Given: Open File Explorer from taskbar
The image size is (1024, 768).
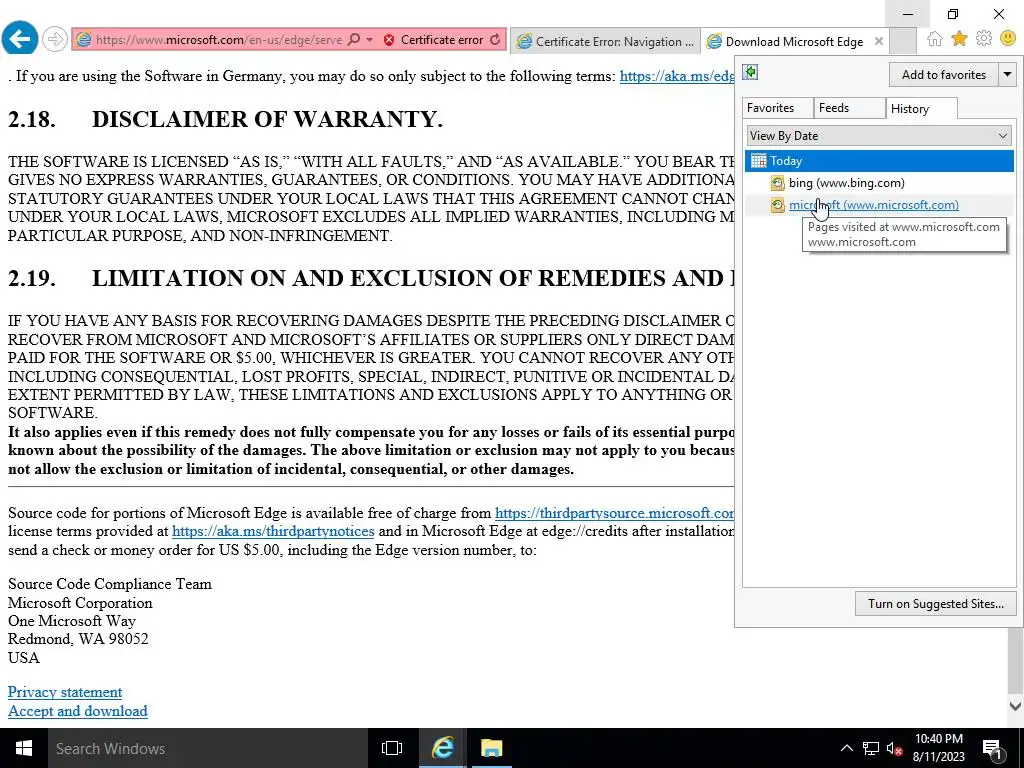Looking at the screenshot, I should 491,748.
